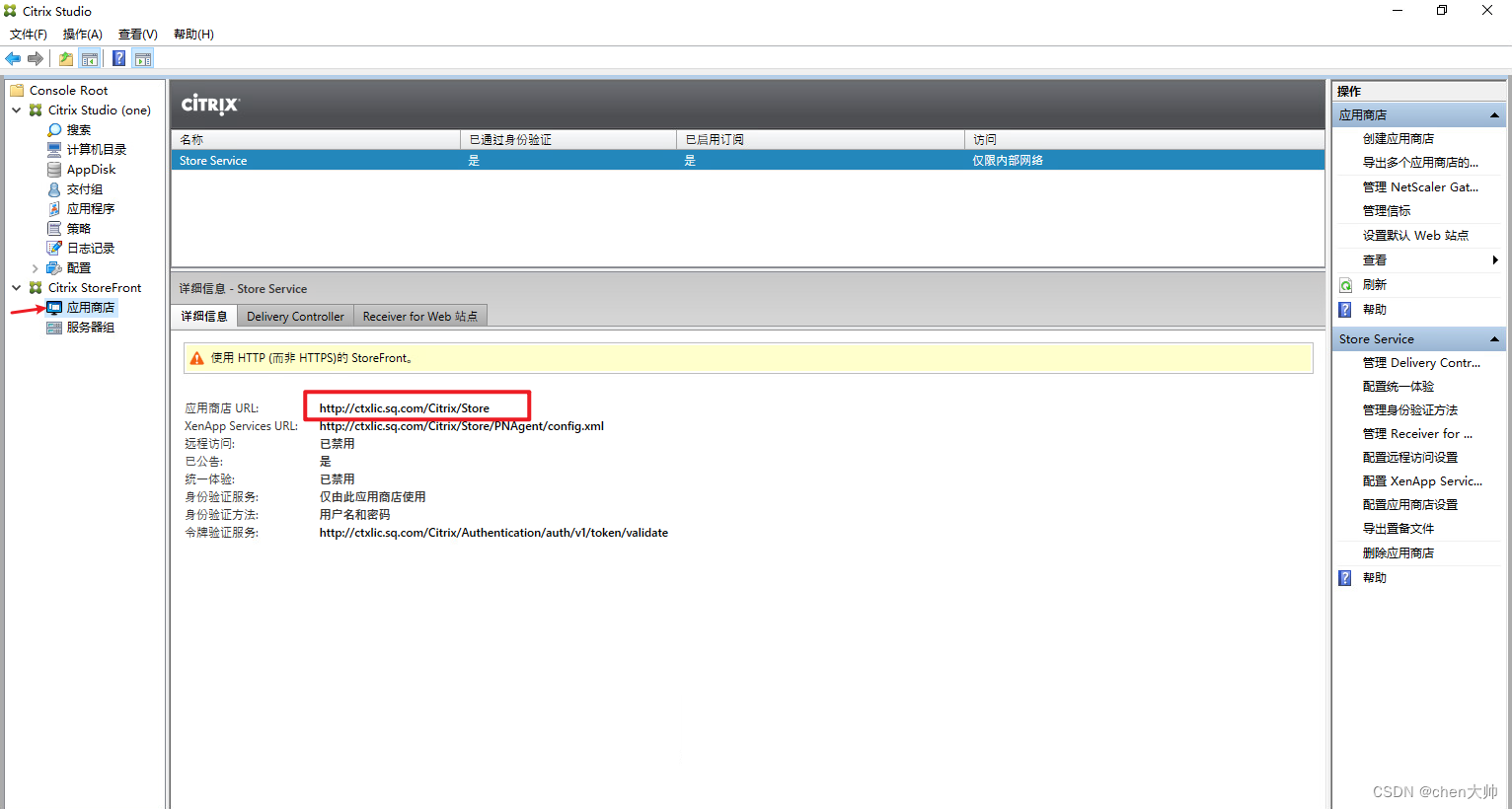Click 帮助 under Store Service section
Screen dimensions: 1512x809
point(1375,578)
